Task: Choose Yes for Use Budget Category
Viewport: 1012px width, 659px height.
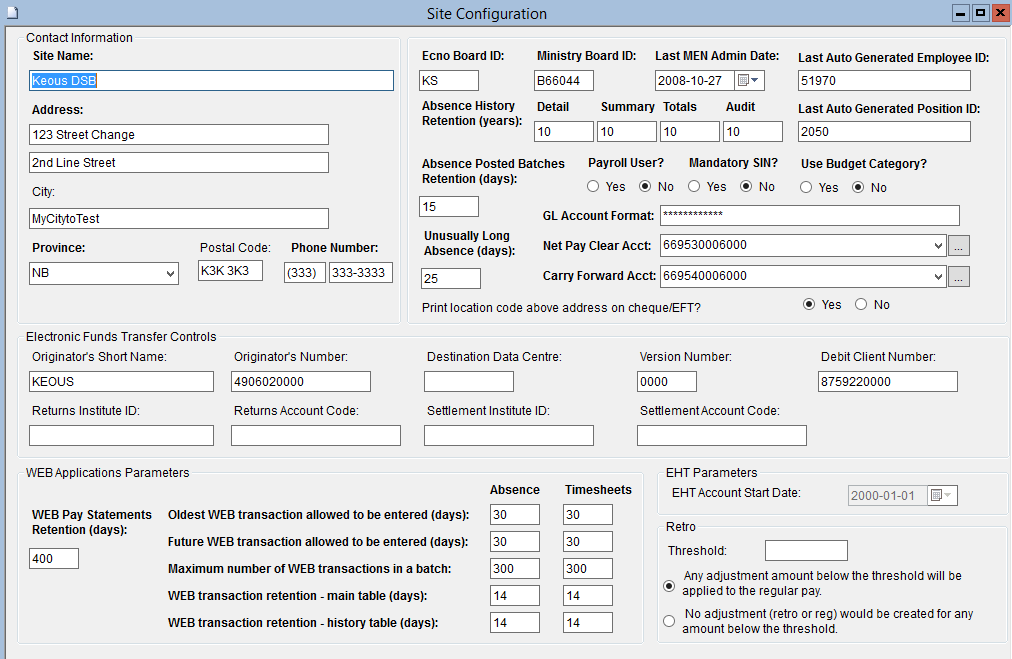Action: point(806,187)
